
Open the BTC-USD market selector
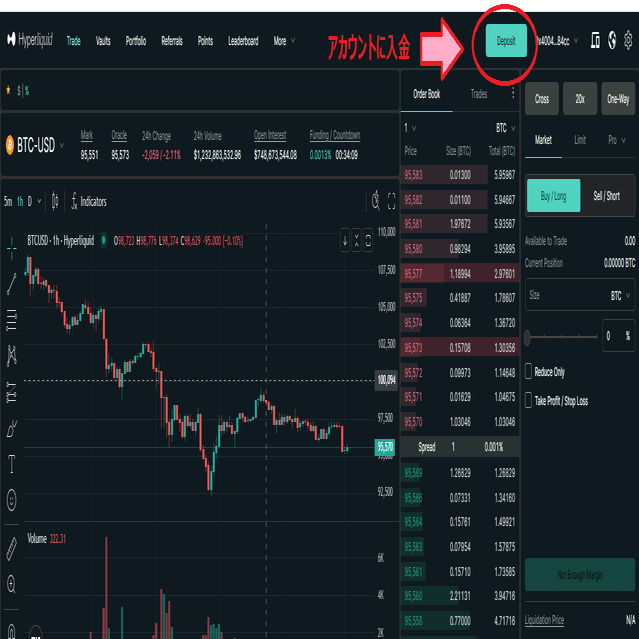(x=36, y=145)
